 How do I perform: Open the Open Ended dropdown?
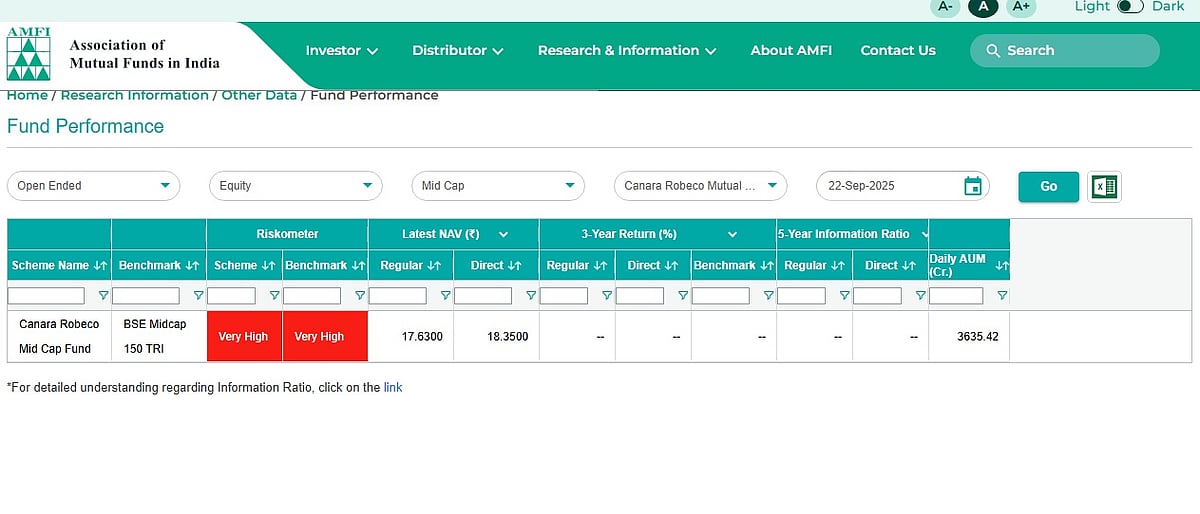93,186
